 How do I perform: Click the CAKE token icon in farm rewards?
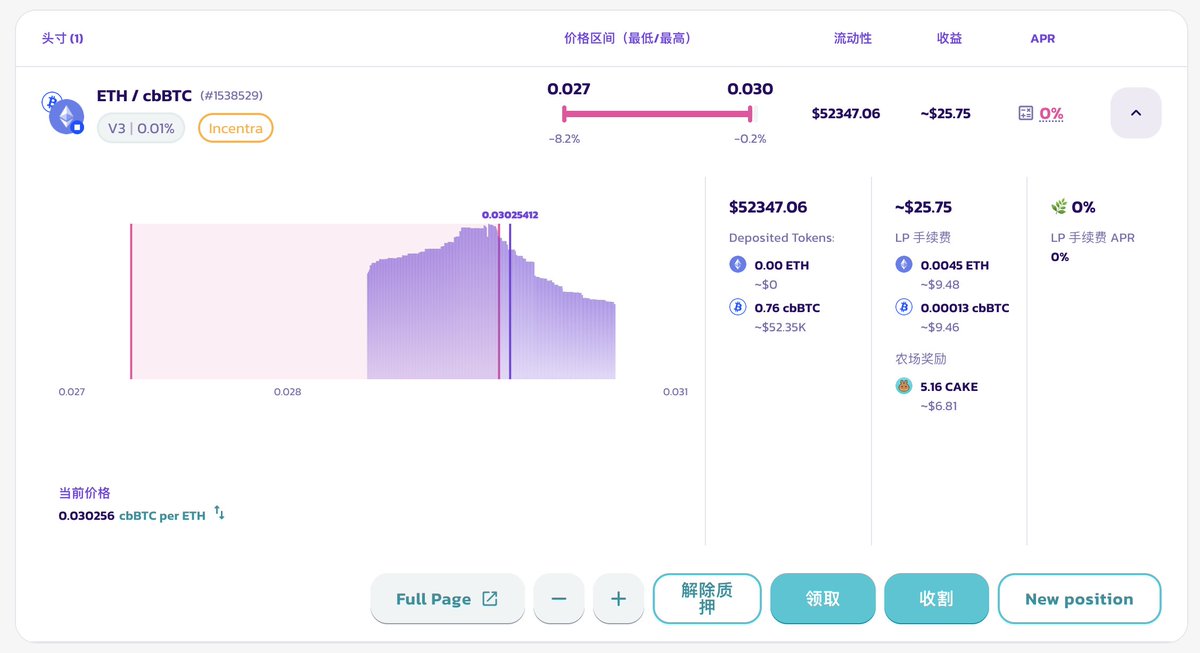(x=903, y=386)
